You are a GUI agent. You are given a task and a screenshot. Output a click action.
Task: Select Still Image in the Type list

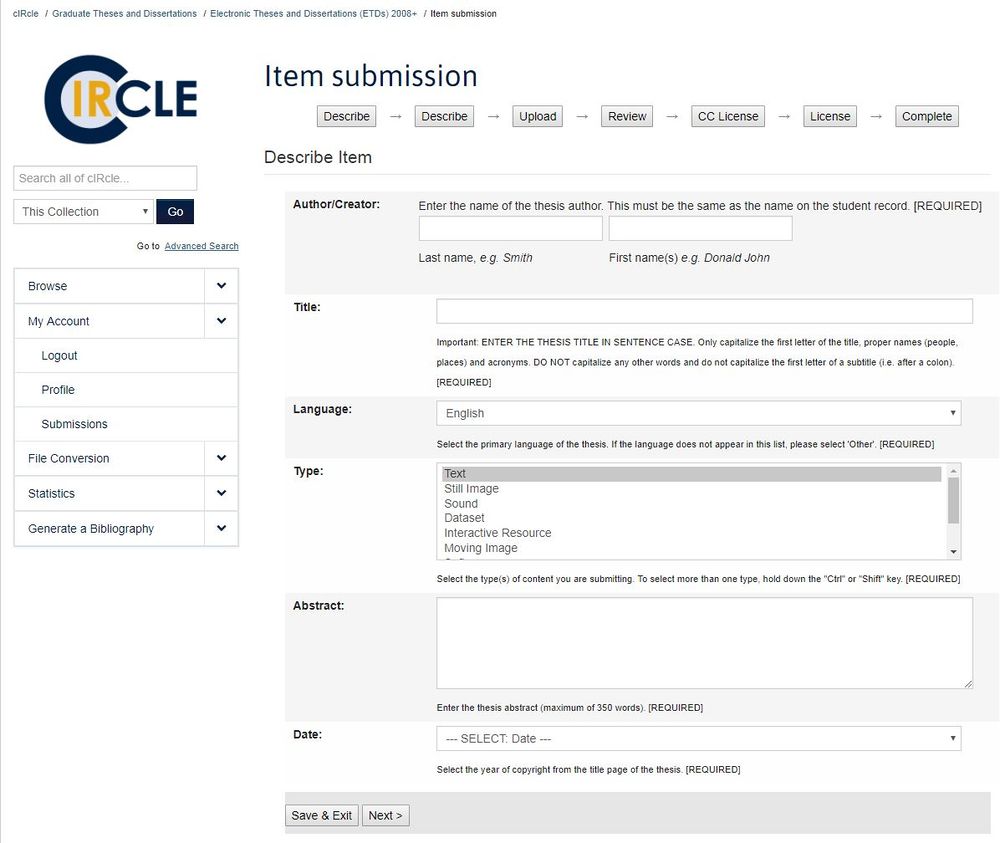[471, 489]
